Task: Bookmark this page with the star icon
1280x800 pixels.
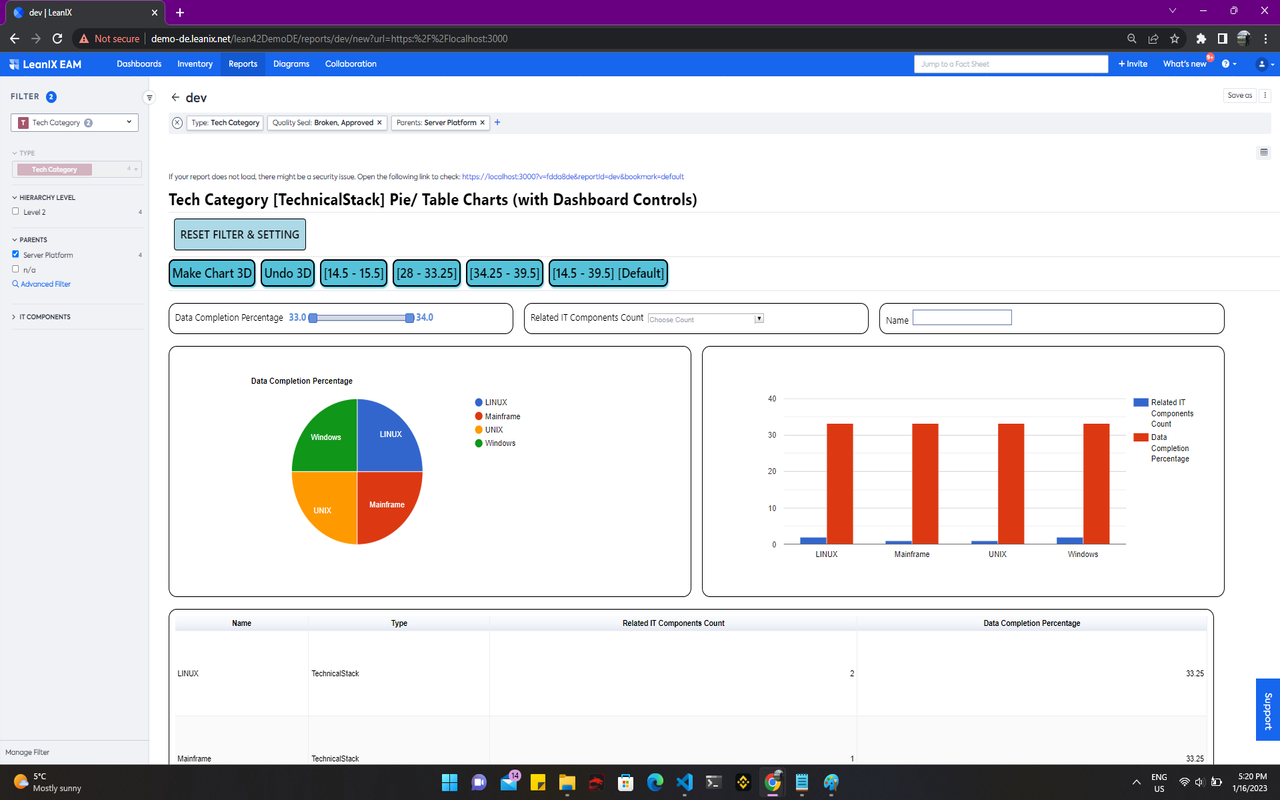Action: [1174, 39]
